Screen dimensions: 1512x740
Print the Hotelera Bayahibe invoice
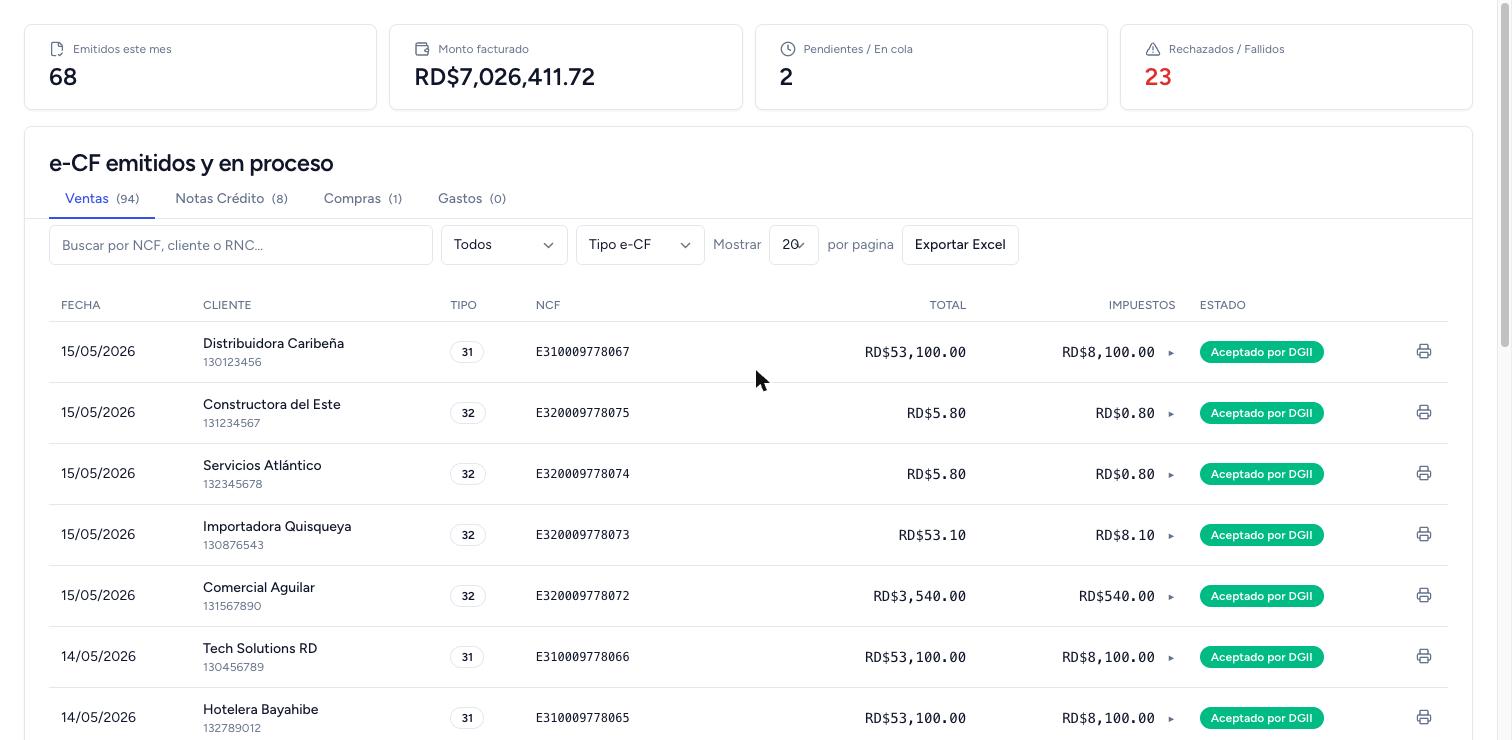click(1423, 717)
